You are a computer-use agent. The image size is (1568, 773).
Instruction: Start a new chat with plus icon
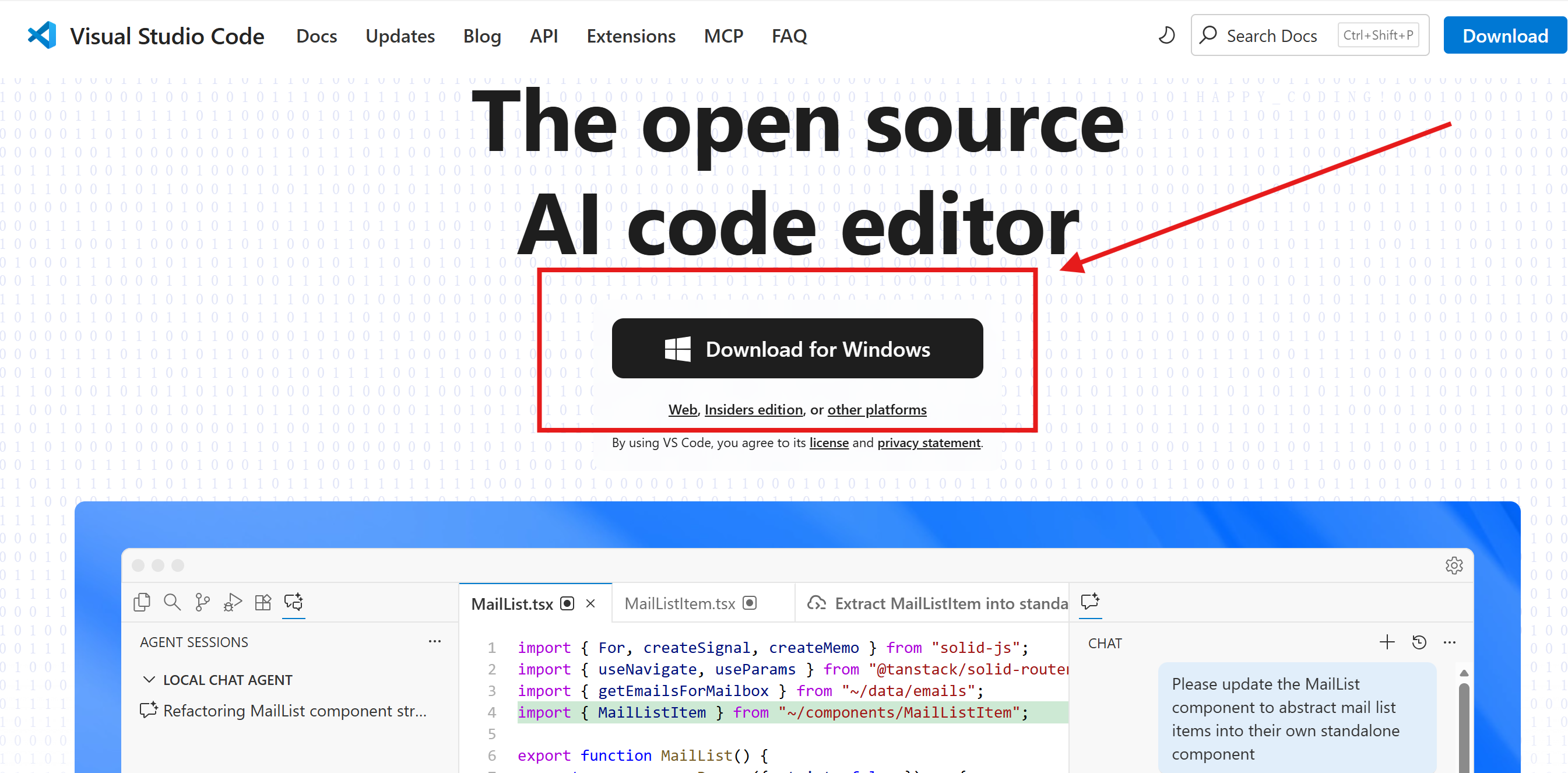click(x=1387, y=642)
